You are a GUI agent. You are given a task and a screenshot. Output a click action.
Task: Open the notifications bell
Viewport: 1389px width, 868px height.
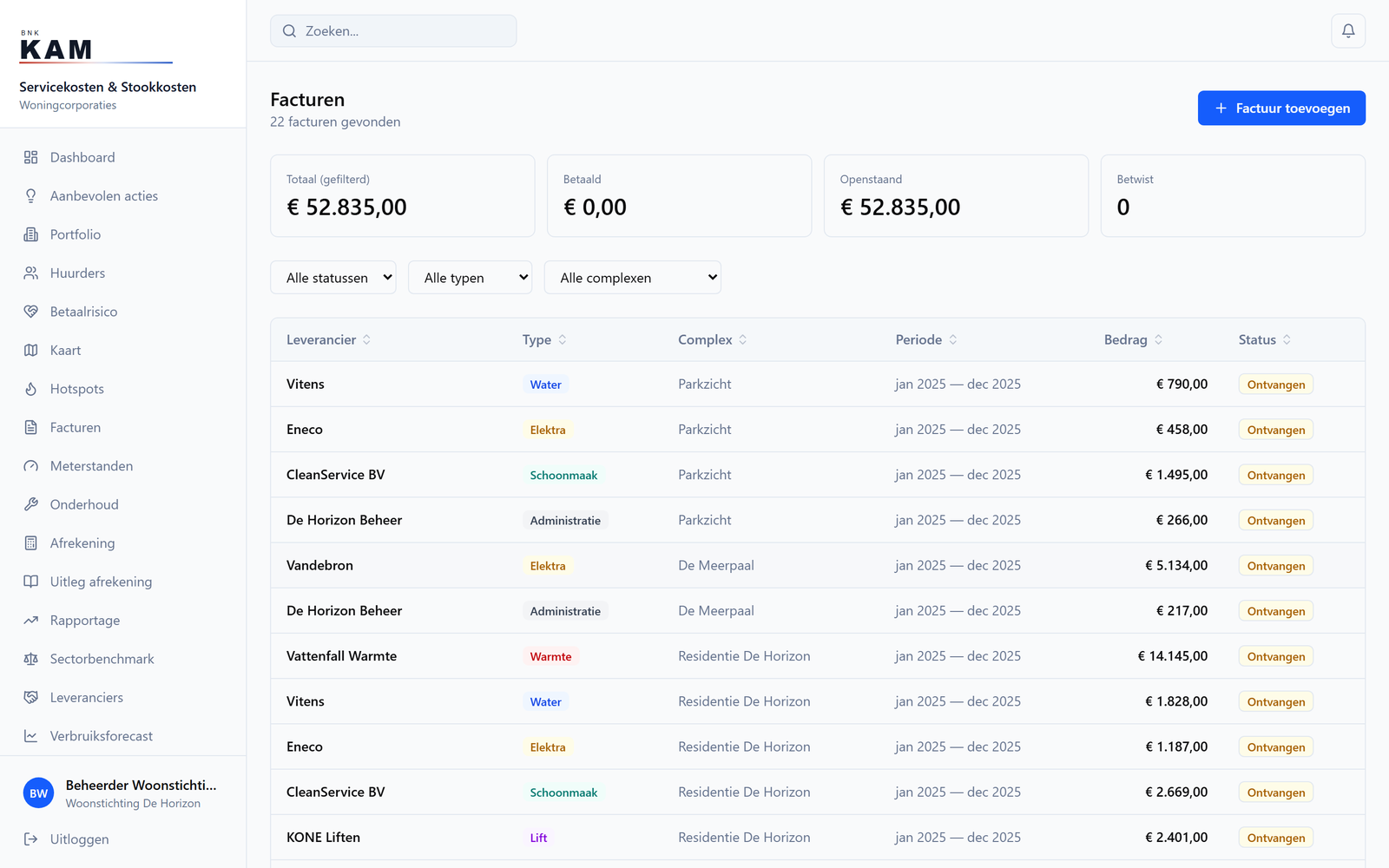click(x=1348, y=31)
